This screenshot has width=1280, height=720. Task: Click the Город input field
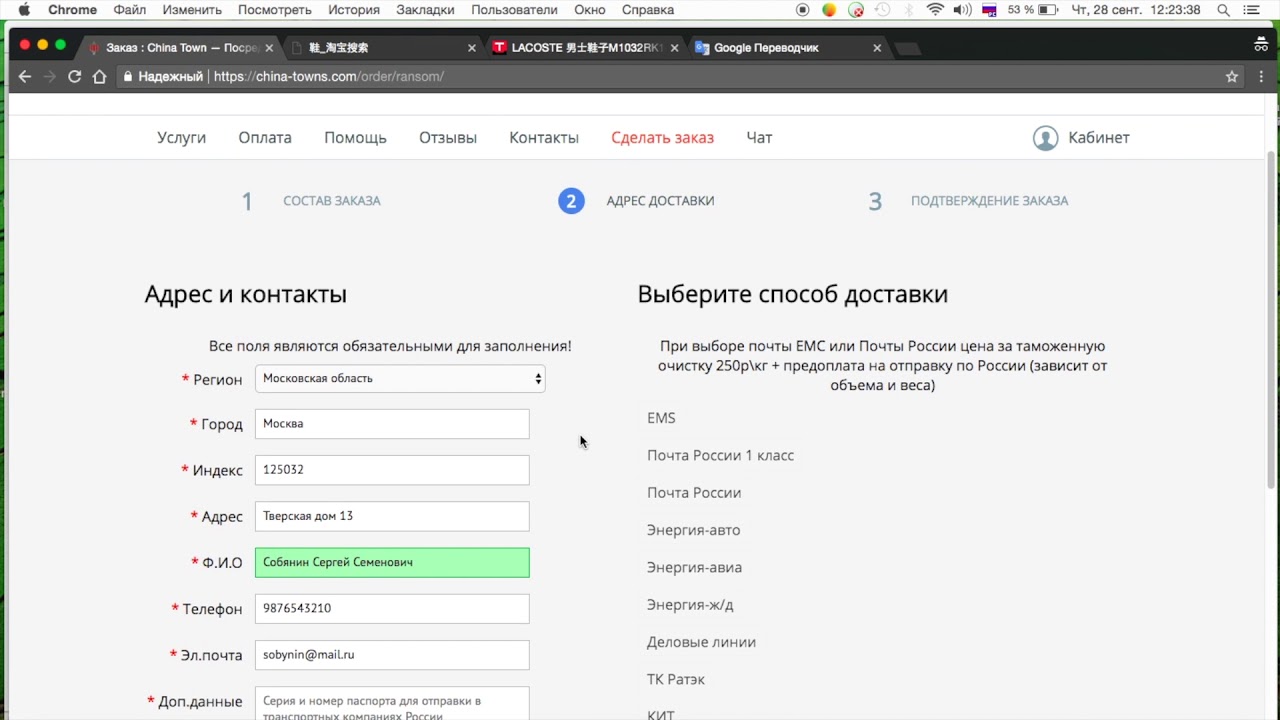392,424
